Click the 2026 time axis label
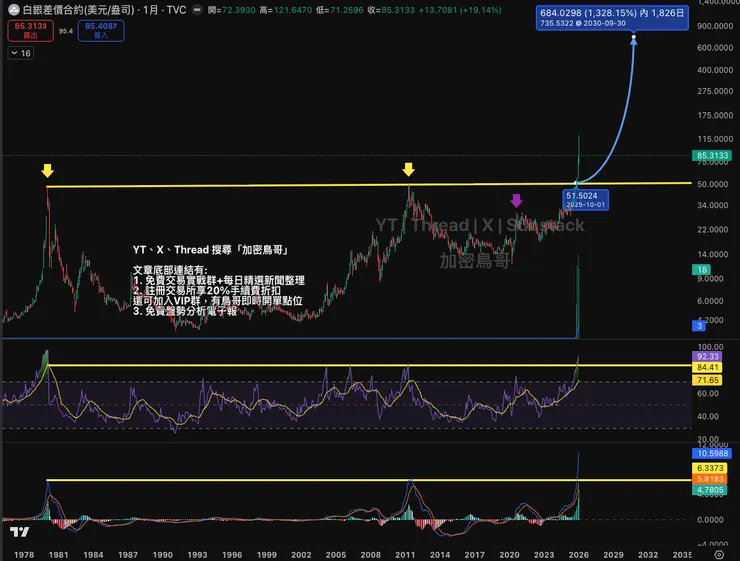The height and width of the screenshot is (561, 740). (x=579, y=555)
